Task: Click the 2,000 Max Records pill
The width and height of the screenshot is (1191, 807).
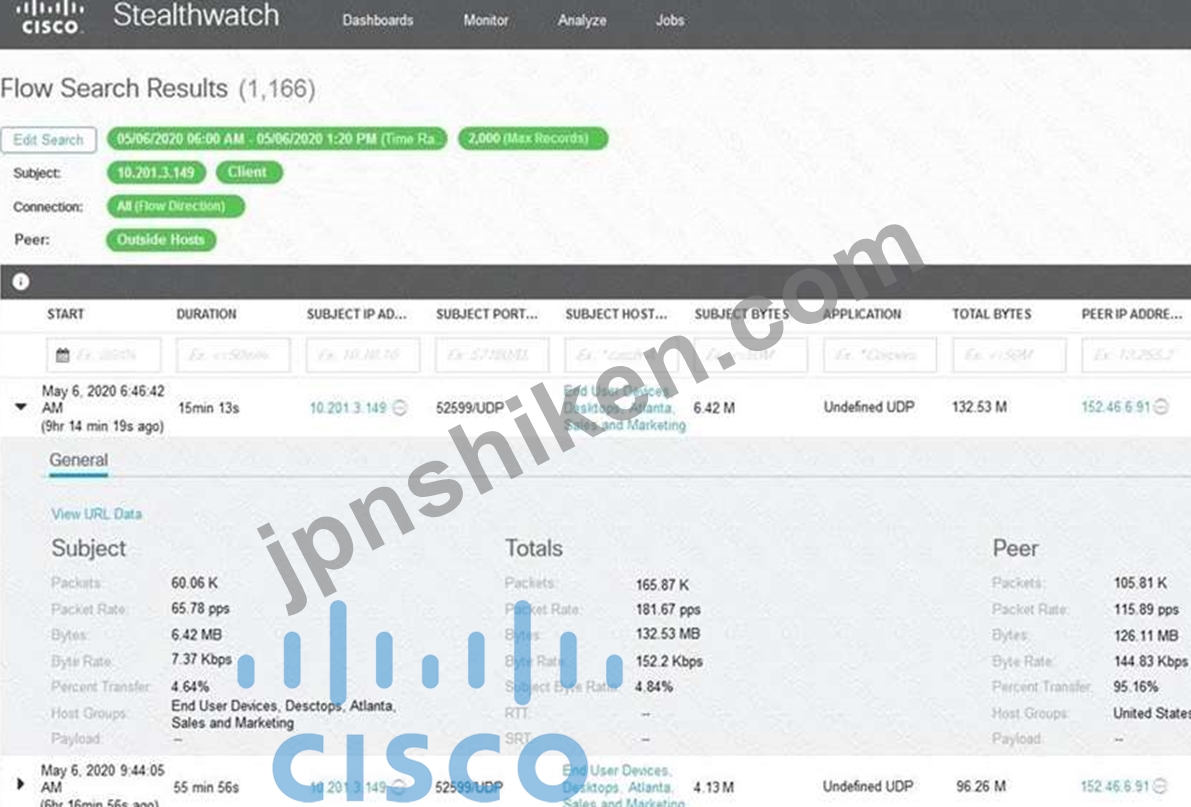Action: pyautogui.click(x=533, y=139)
